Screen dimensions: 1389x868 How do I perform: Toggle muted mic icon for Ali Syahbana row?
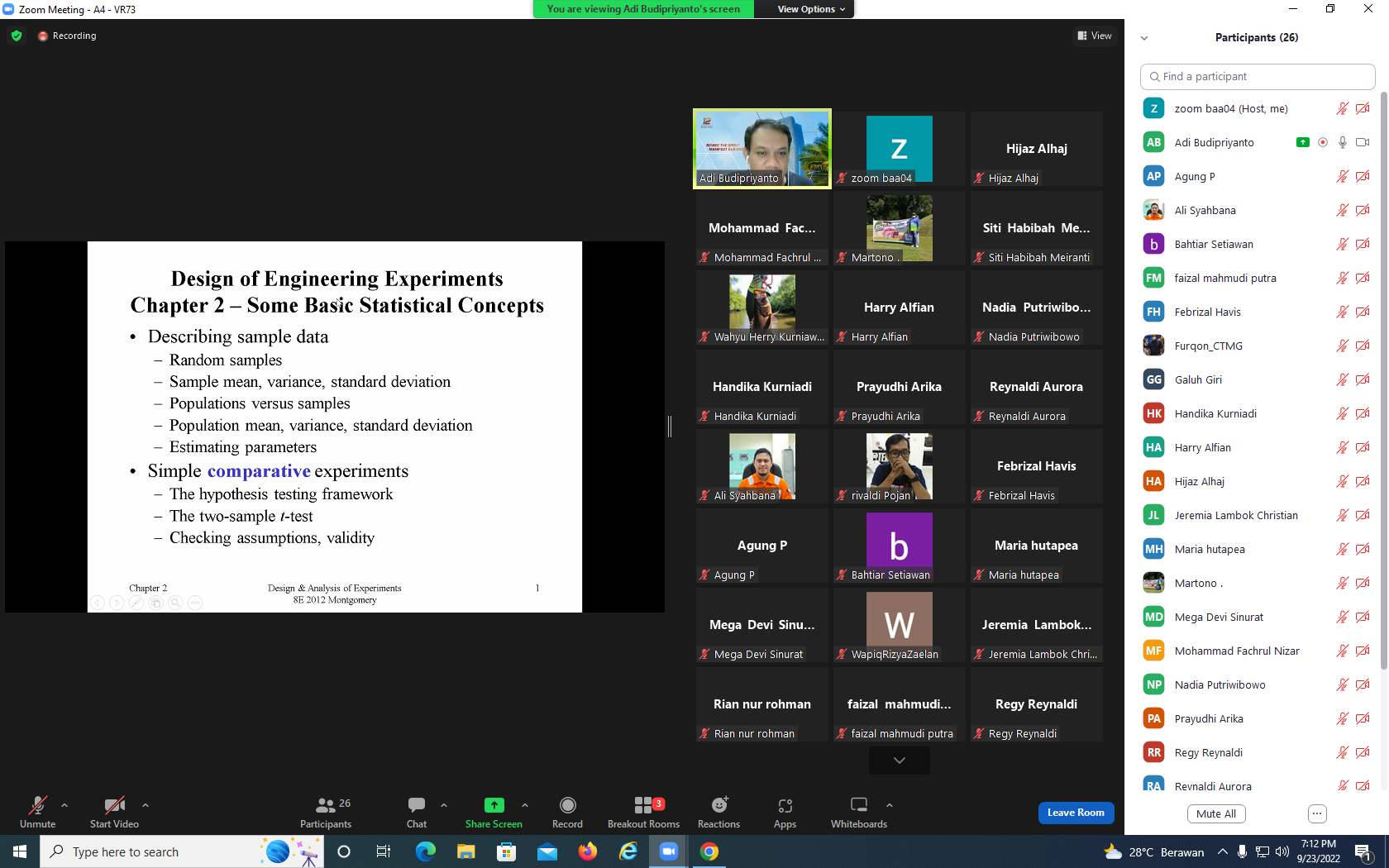pyautogui.click(x=1343, y=210)
